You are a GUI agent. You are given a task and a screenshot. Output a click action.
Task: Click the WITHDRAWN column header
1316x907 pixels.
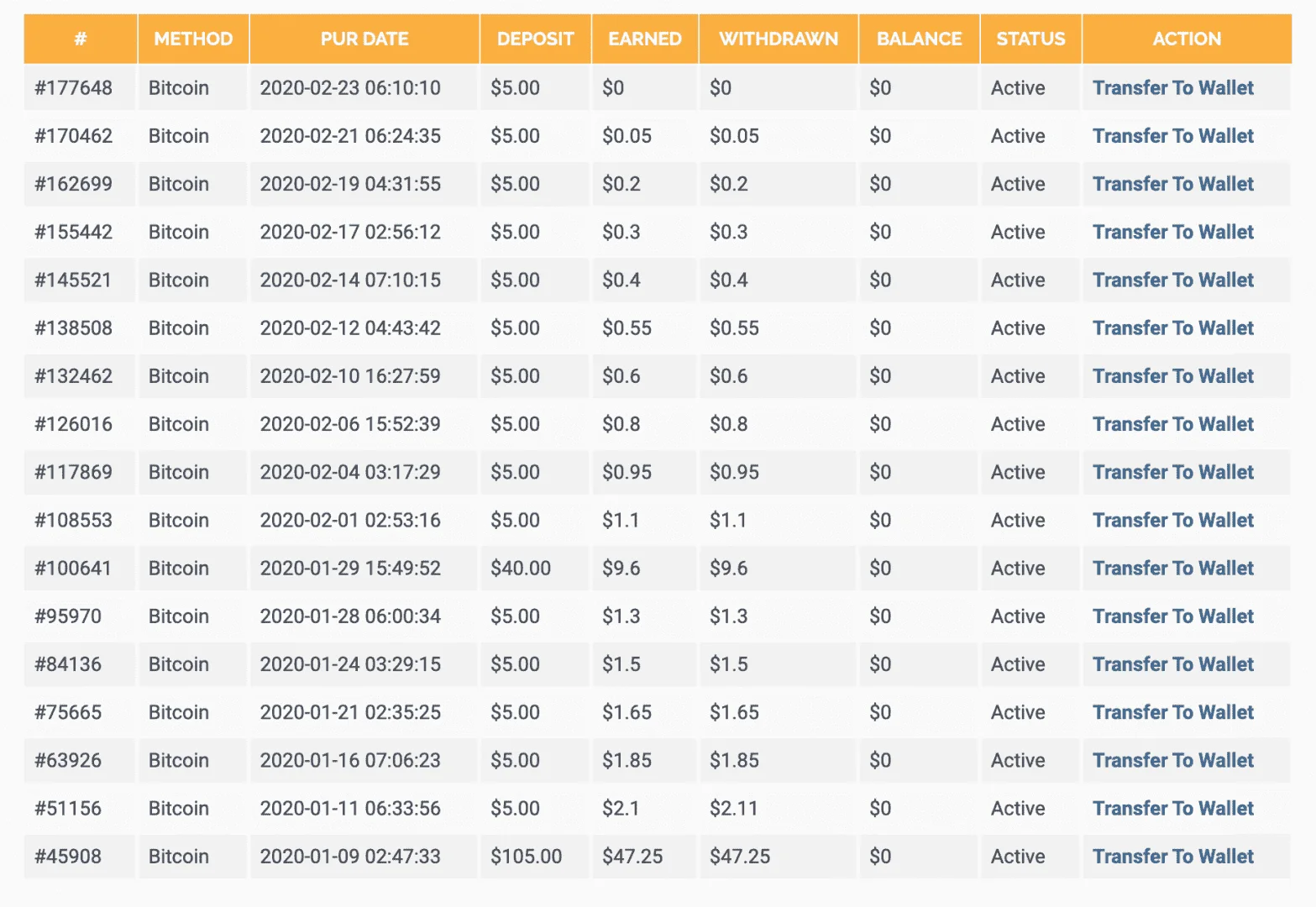779,39
